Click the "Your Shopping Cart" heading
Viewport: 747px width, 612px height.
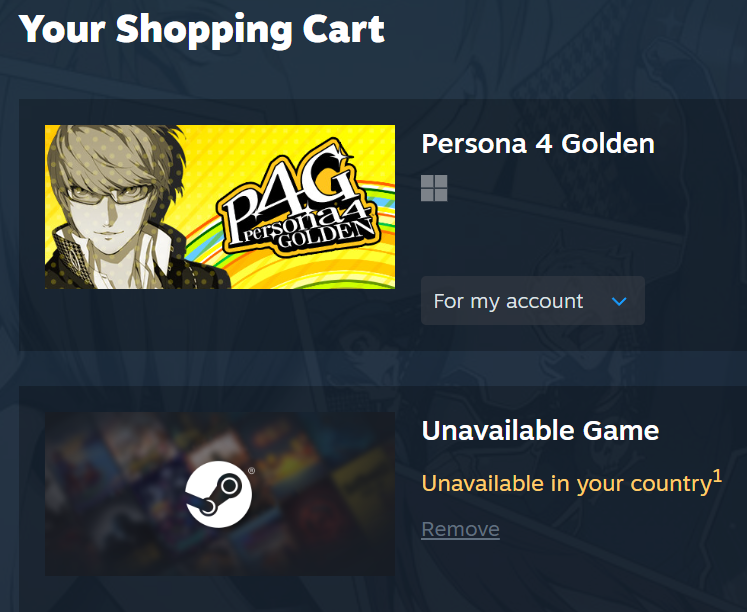pos(202,28)
